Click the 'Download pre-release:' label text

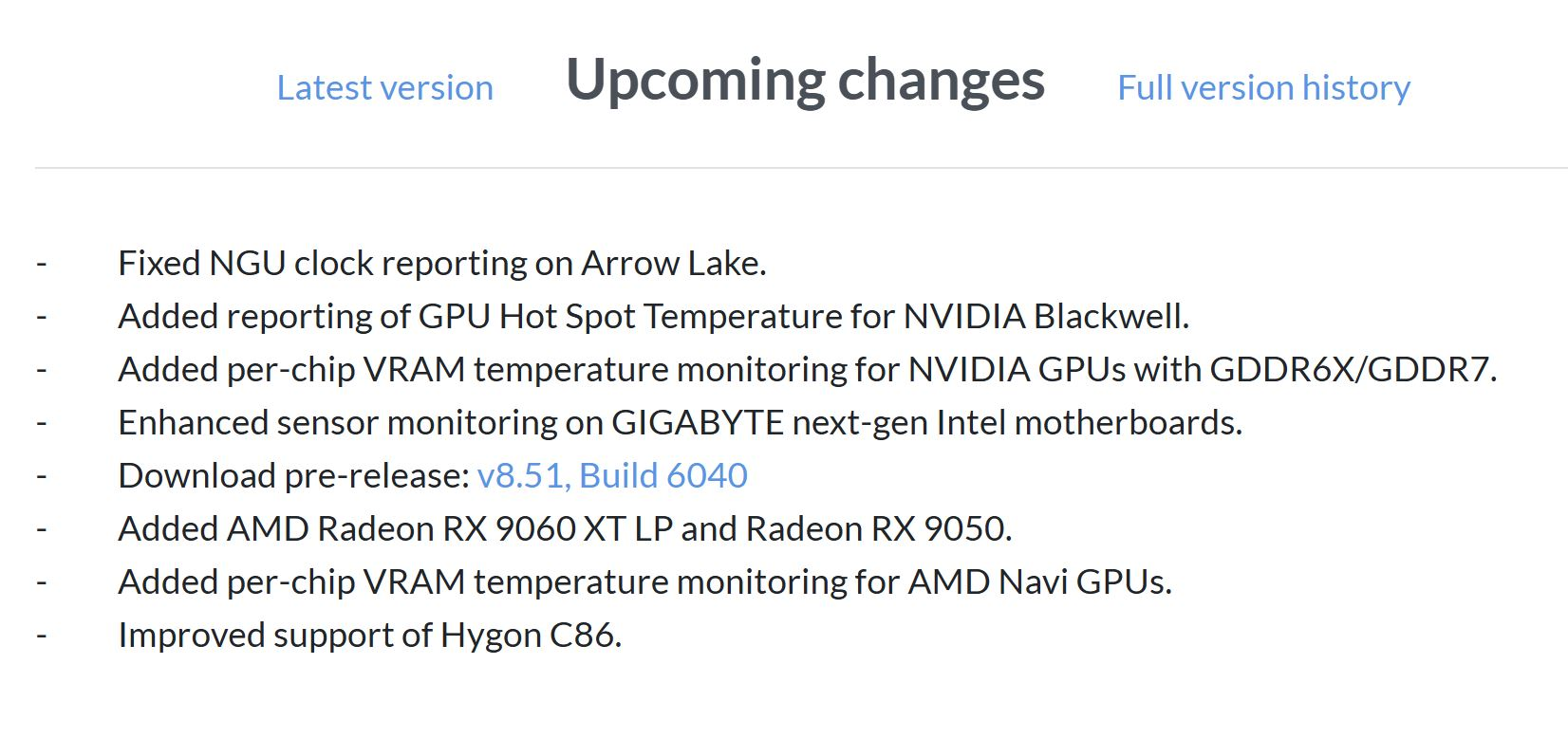coord(294,475)
